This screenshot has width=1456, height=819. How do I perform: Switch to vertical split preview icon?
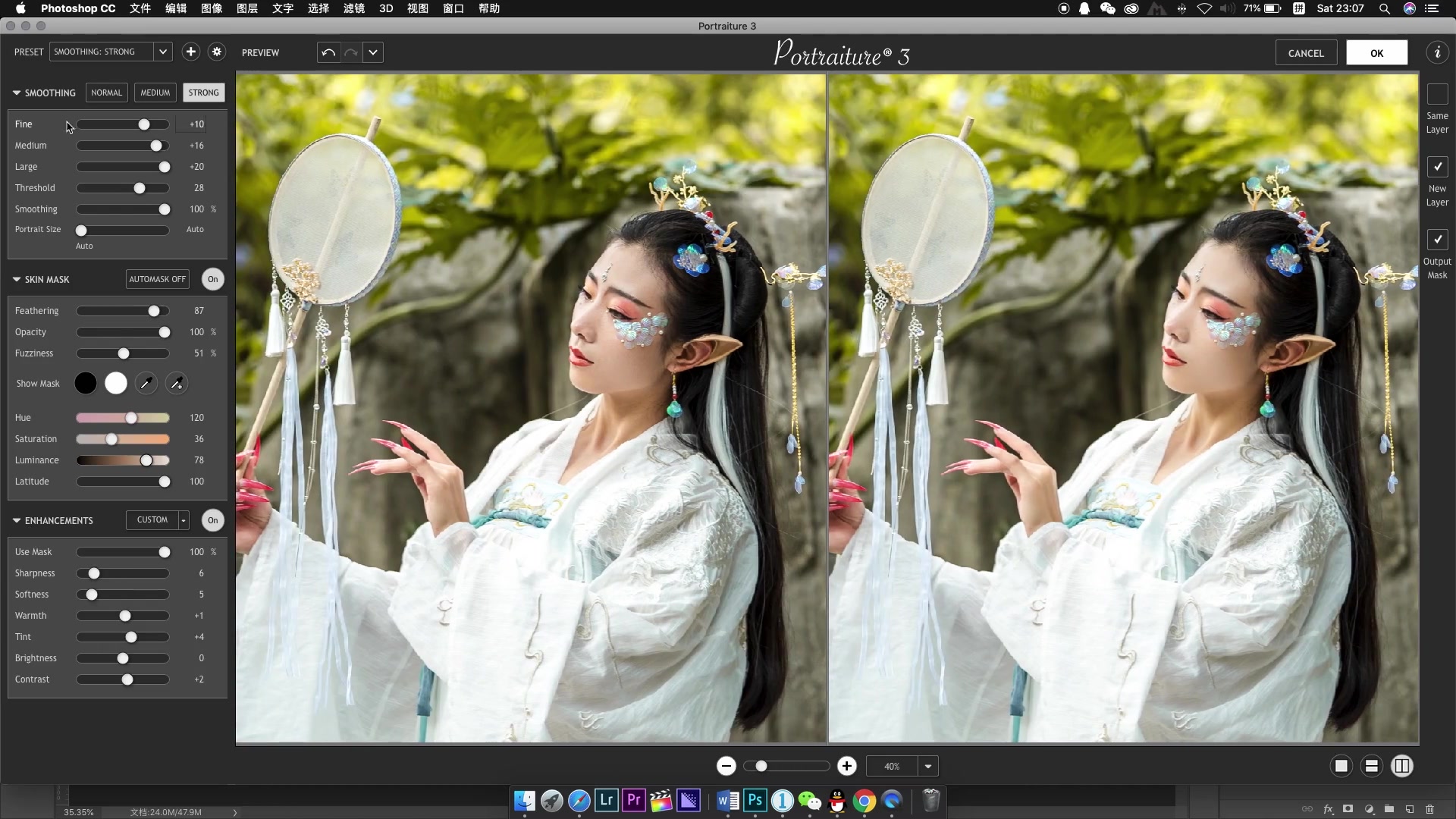coord(1402,766)
